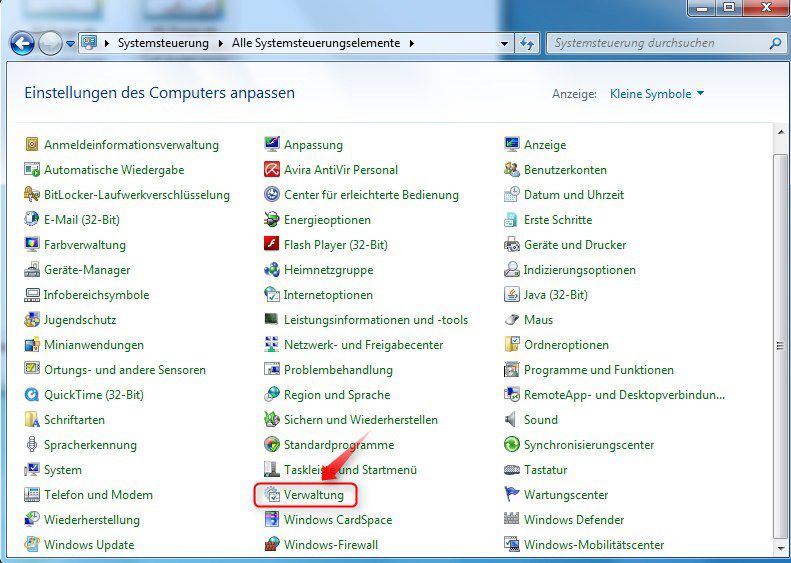Expand arrow after Alle Systemsteuerungselemente breadcrumb
This screenshot has width=791, height=563.
pos(412,43)
